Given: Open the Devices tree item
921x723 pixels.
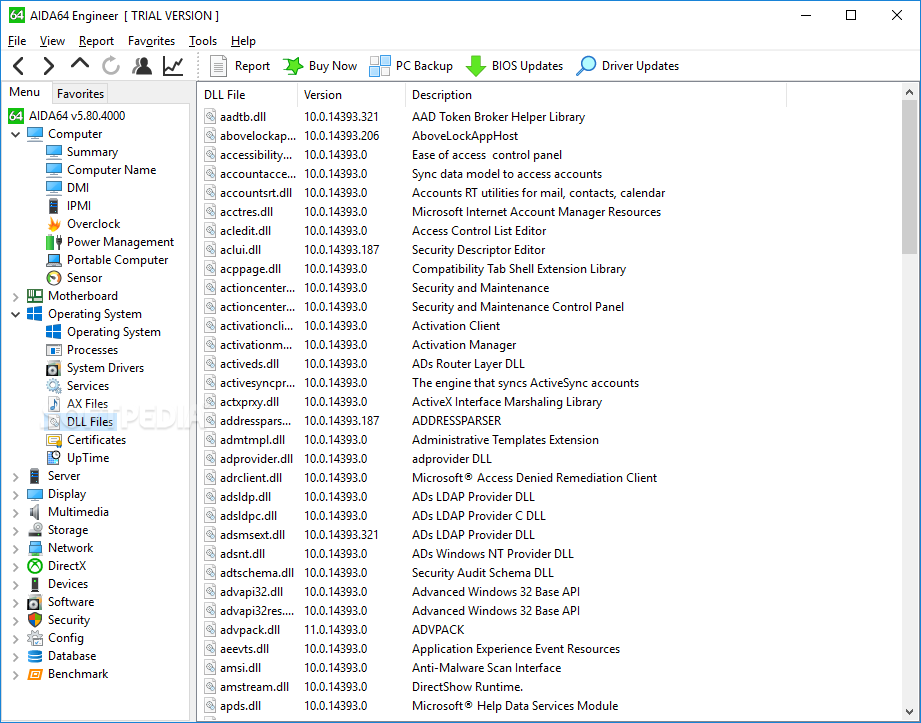Looking at the screenshot, I should [68, 584].
